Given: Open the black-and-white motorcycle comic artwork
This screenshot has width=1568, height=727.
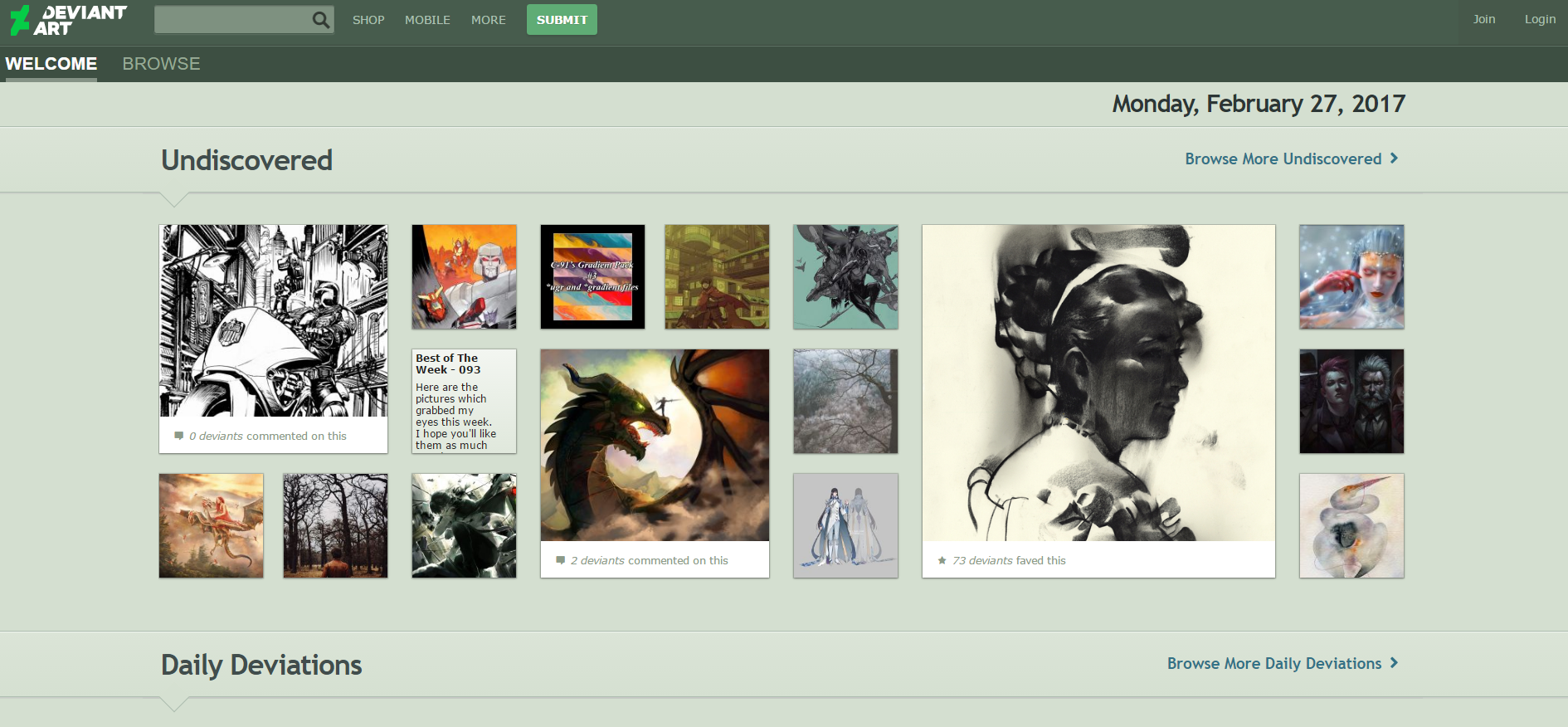Looking at the screenshot, I should pos(273,321).
